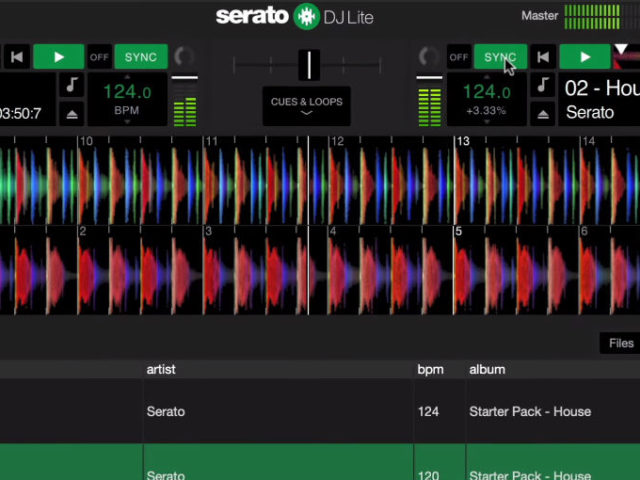Viewport: 640px width, 480px height.
Task: Eject the track from right deck
Action: 542,114
